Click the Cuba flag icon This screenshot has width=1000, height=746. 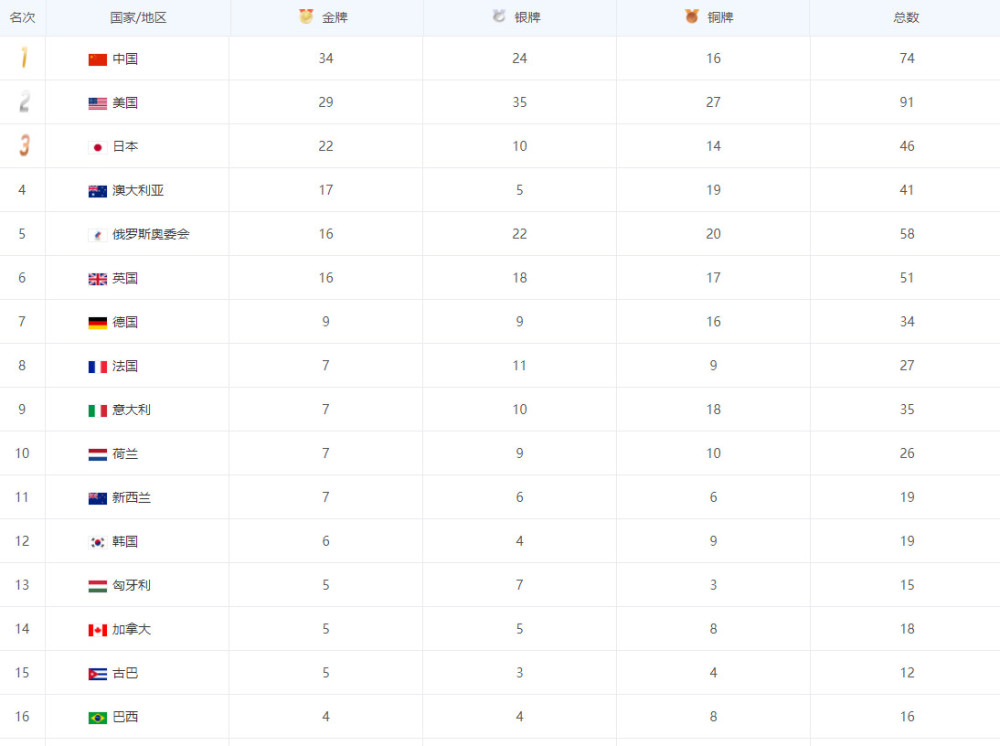coord(98,674)
